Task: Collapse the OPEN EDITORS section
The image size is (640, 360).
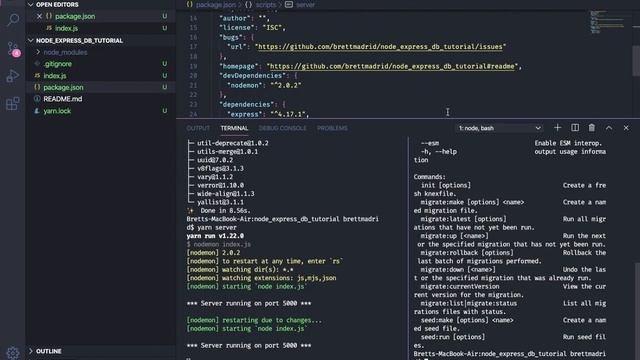Action: [x=31, y=4]
